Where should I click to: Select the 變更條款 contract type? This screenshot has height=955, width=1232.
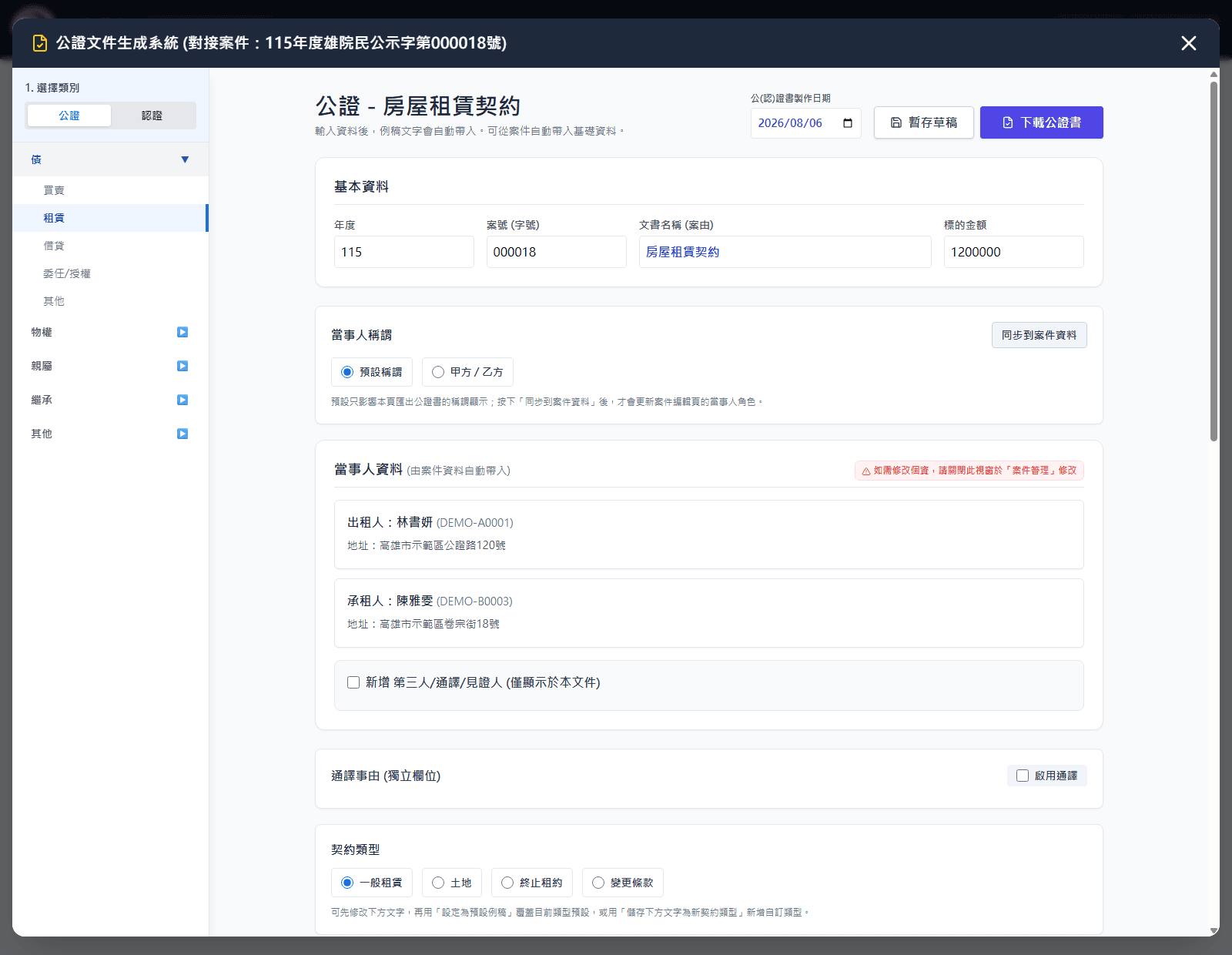pyautogui.click(x=623, y=883)
